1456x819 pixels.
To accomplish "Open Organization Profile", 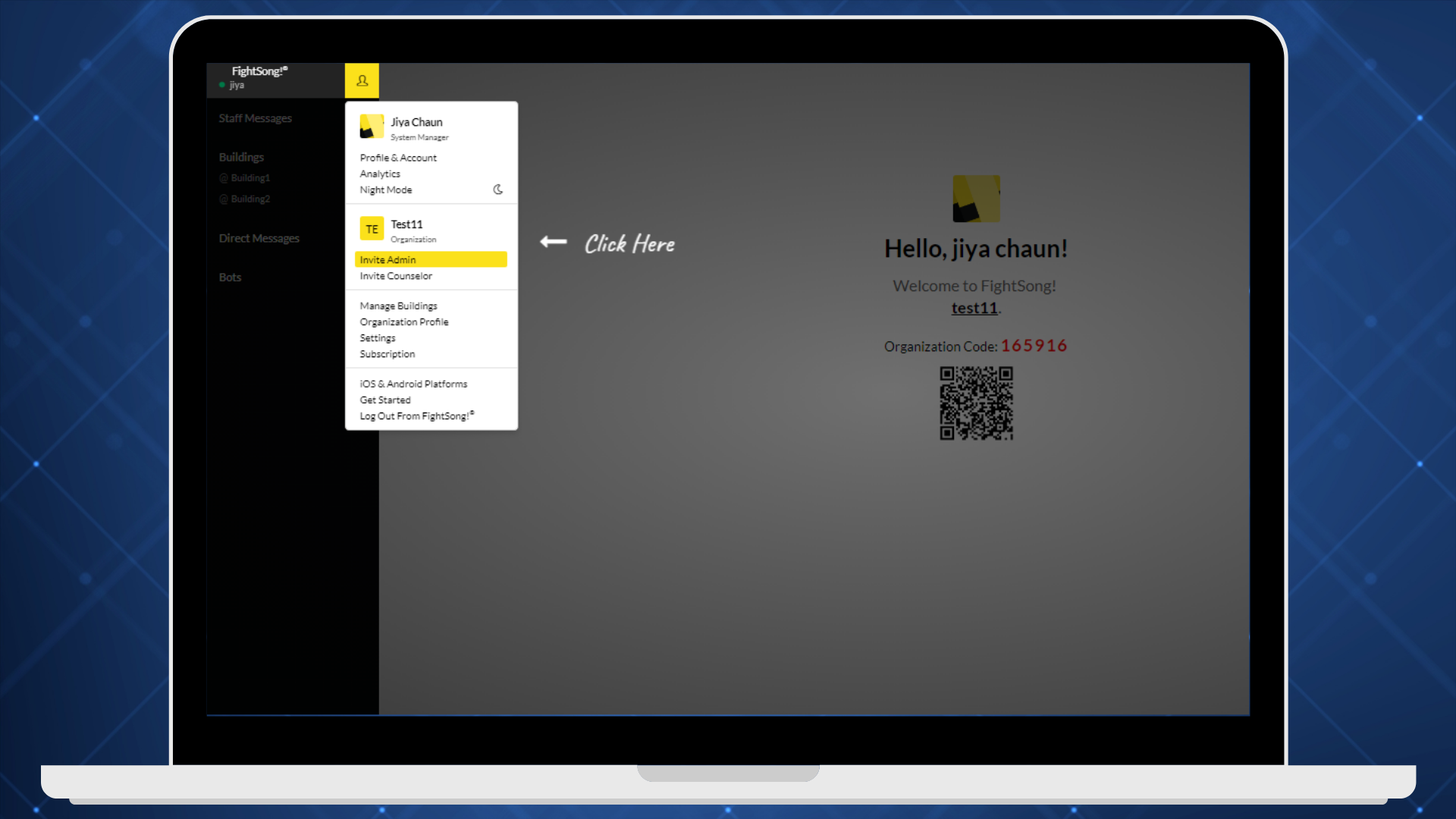I will click(x=404, y=322).
